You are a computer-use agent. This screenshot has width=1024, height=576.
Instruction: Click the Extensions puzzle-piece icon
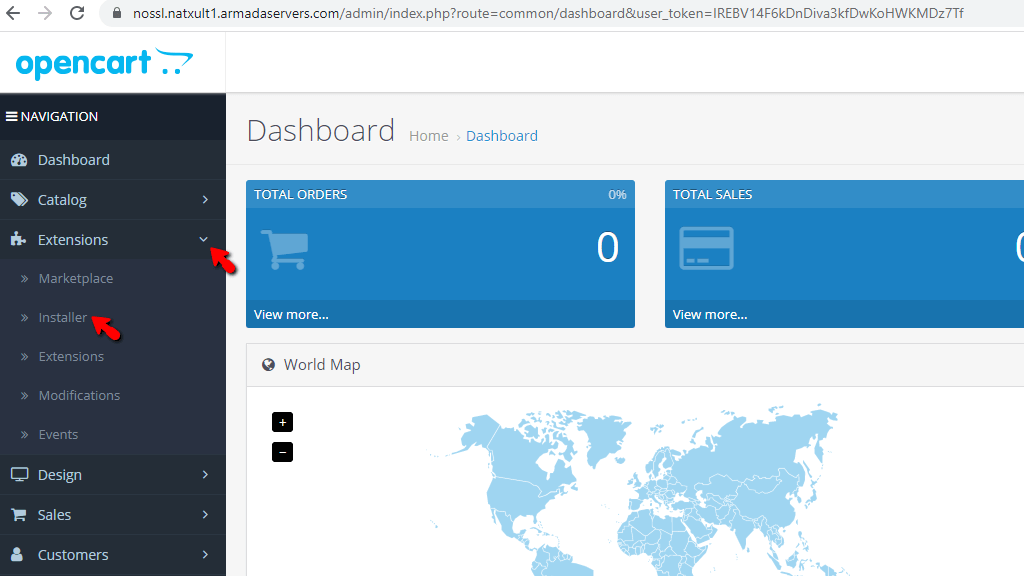click(x=18, y=239)
